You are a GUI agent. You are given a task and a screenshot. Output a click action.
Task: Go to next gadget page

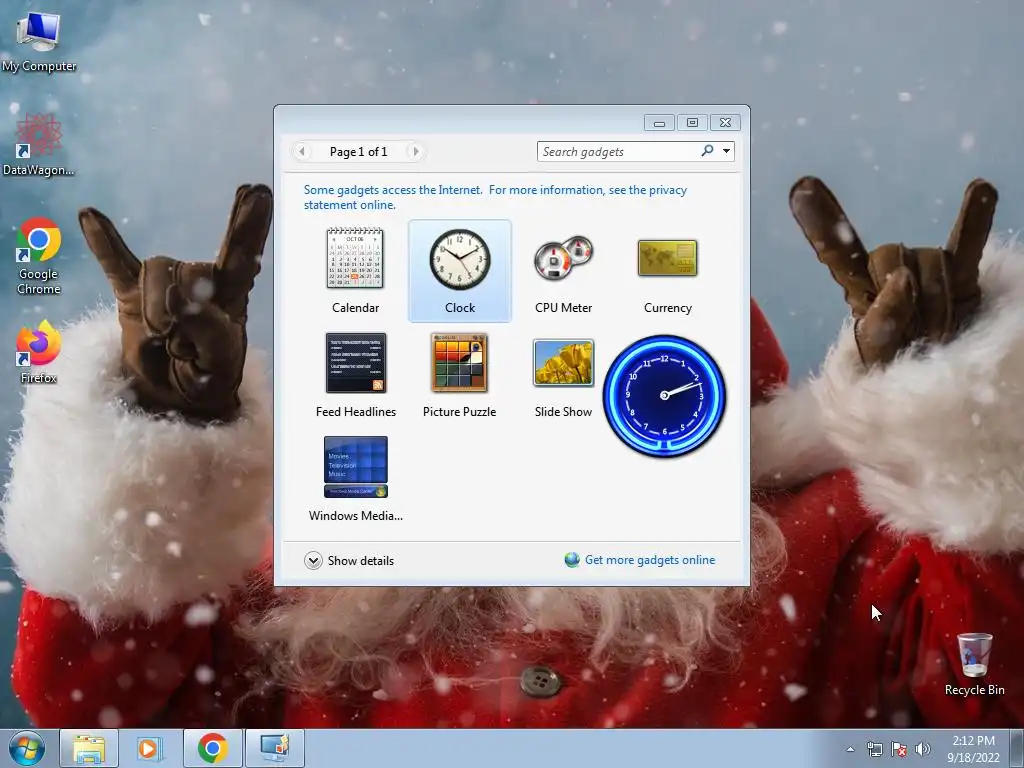pyautogui.click(x=415, y=152)
